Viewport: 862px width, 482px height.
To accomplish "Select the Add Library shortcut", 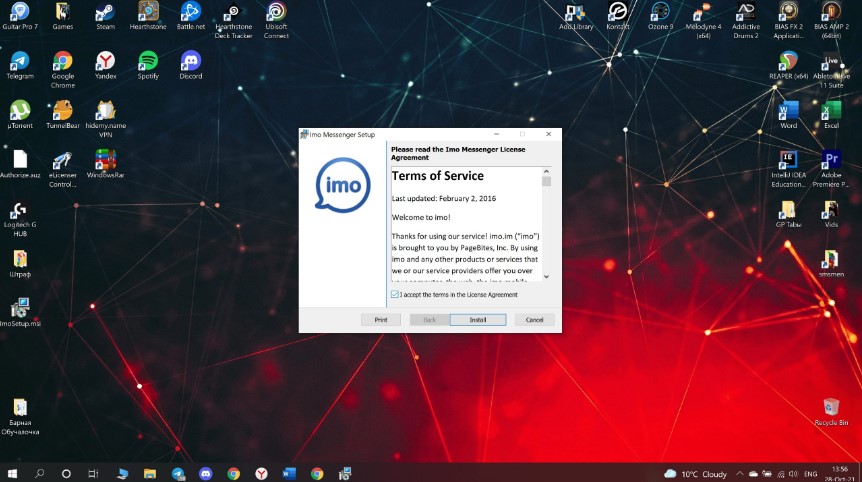I will pos(575,15).
